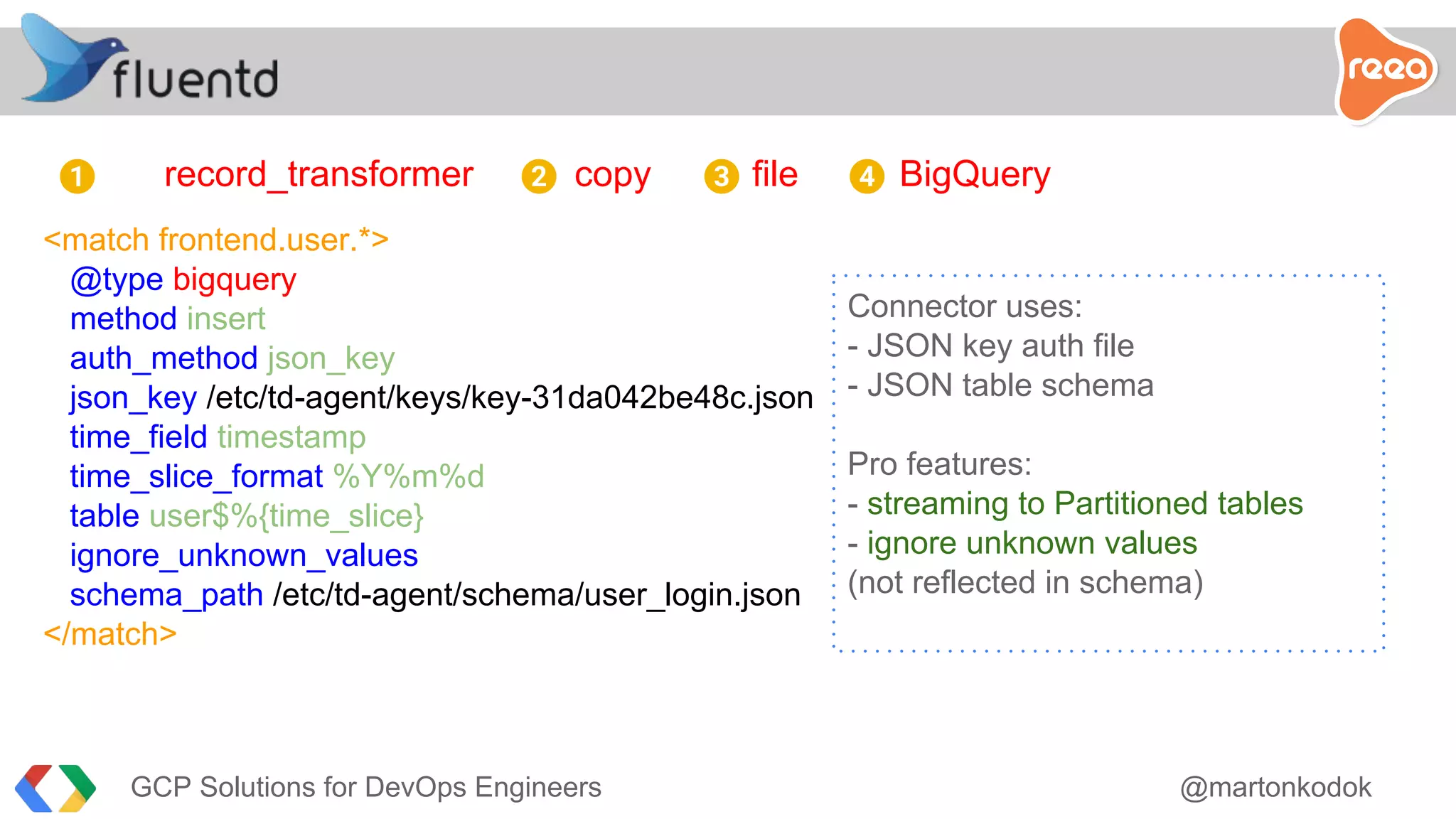The width and height of the screenshot is (1456, 819).
Task: Click the yellow number 4 circle
Action: pyautogui.click(x=867, y=176)
